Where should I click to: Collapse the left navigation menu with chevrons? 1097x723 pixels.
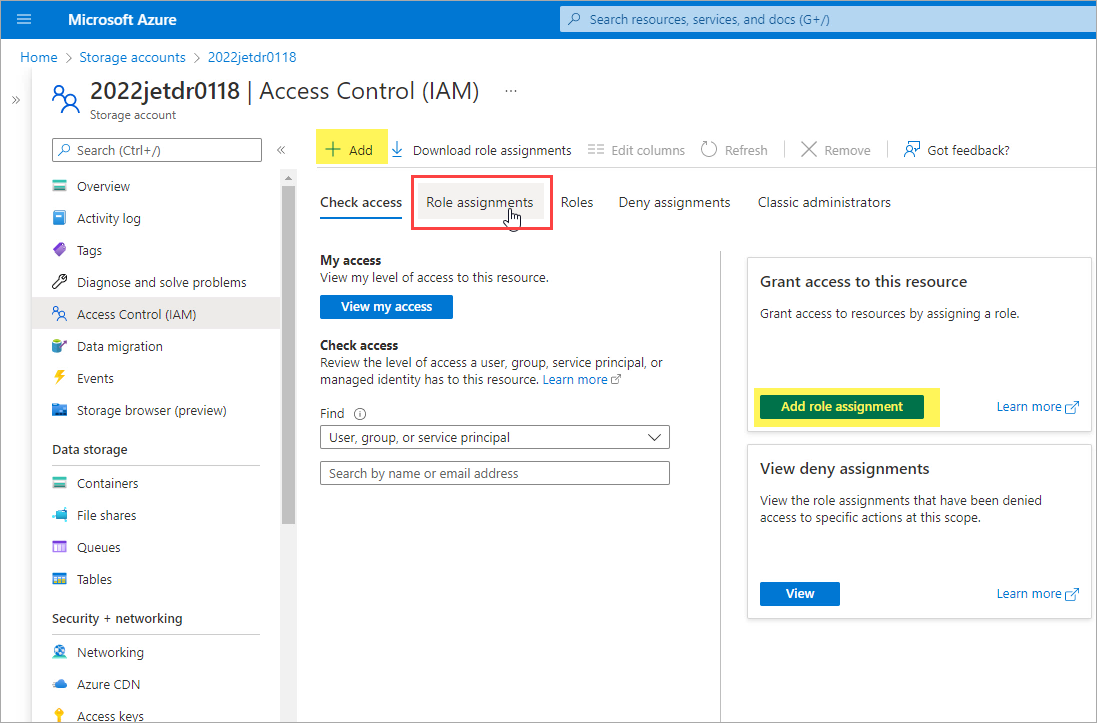(281, 150)
